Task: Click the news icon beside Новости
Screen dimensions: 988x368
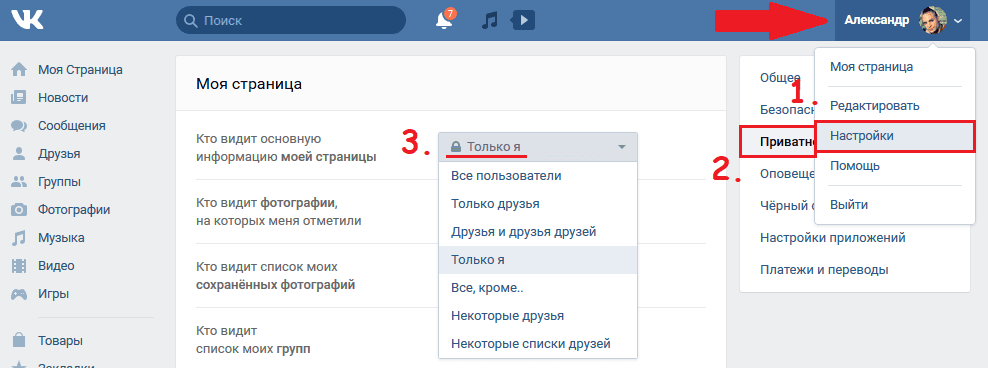Action: (x=19, y=98)
